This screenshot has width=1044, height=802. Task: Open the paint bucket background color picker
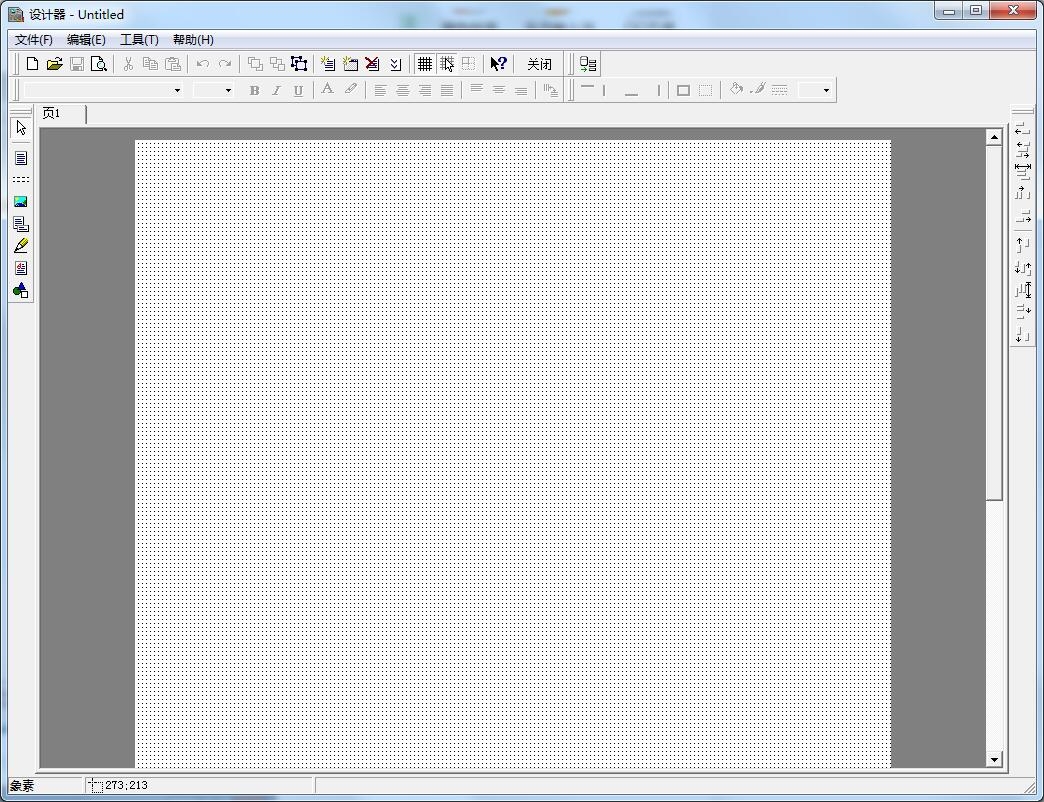(736, 90)
